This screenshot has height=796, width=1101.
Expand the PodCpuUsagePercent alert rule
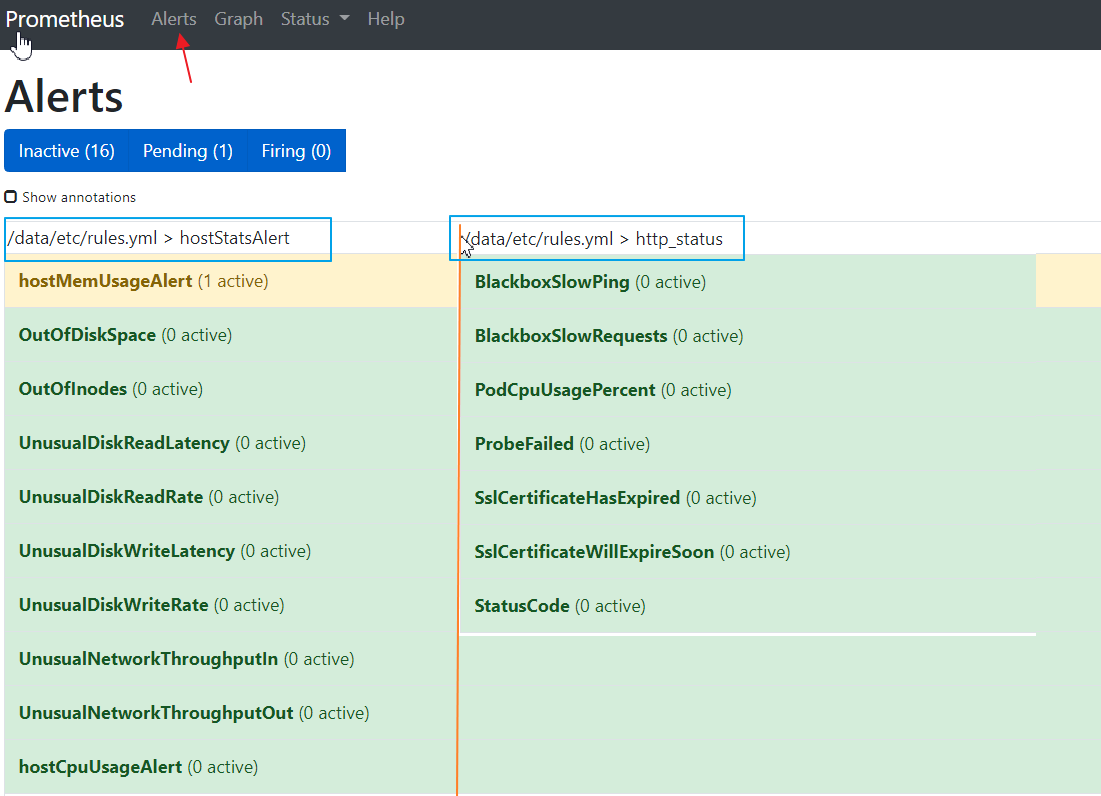tap(748, 390)
